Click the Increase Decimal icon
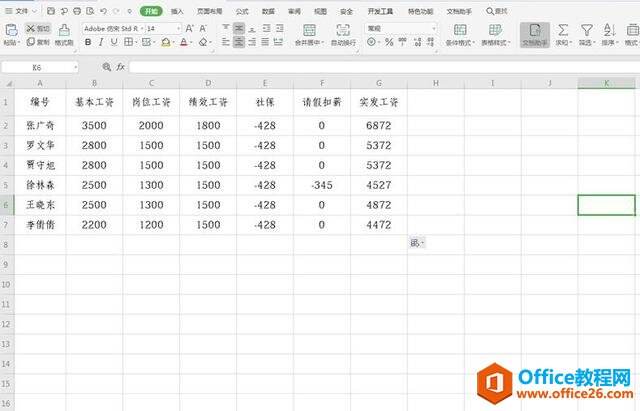640x411 pixels. click(x=417, y=42)
